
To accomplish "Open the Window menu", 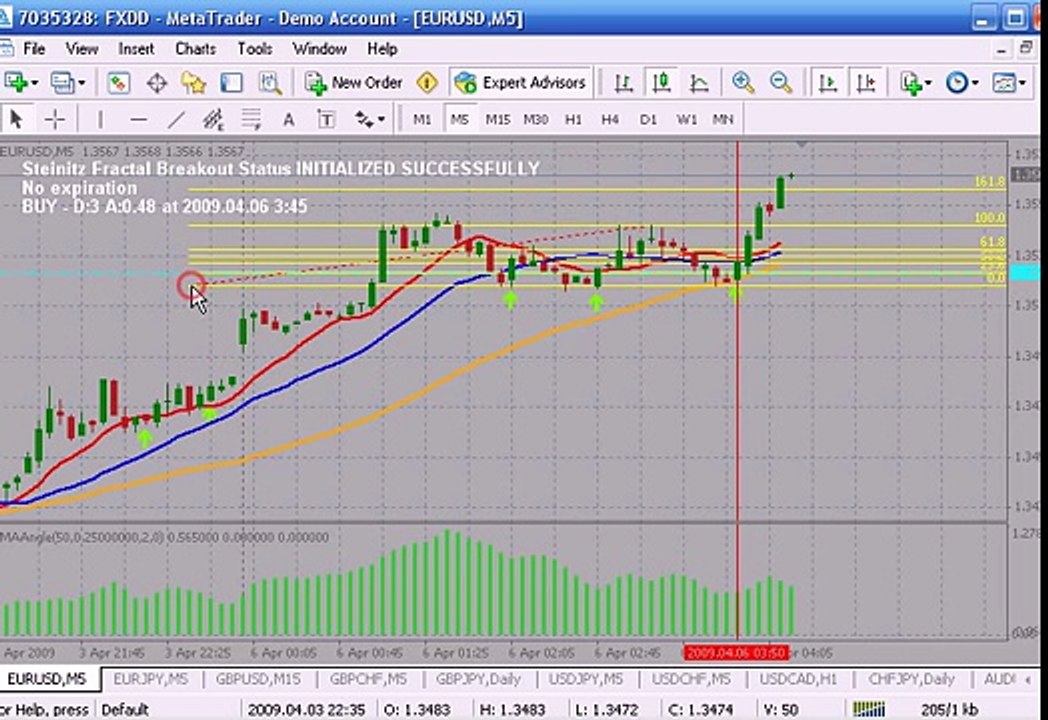I will coord(319,49).
